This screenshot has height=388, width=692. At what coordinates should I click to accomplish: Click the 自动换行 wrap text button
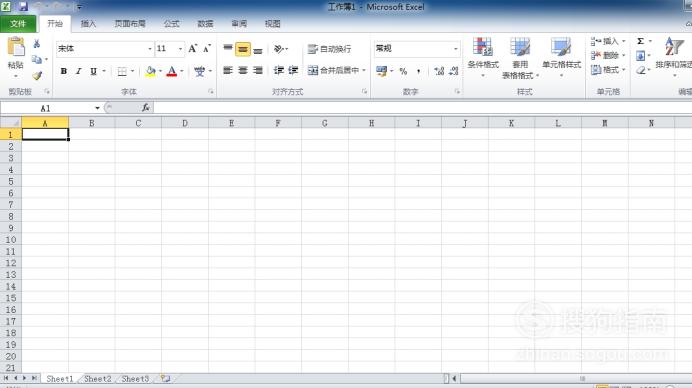(x=330, y=49)
